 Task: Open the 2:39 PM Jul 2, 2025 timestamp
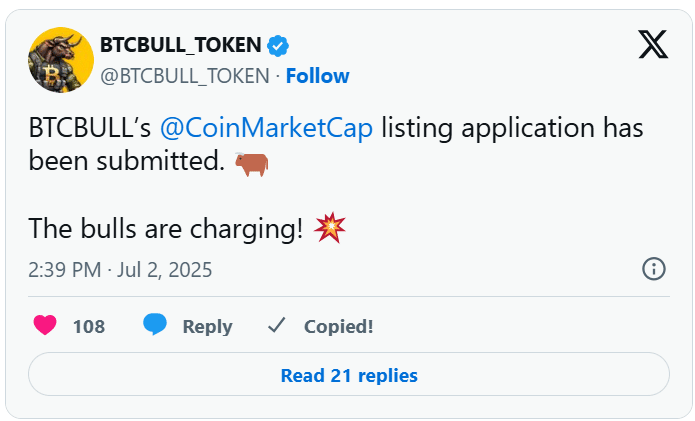[x=120, y=270]
